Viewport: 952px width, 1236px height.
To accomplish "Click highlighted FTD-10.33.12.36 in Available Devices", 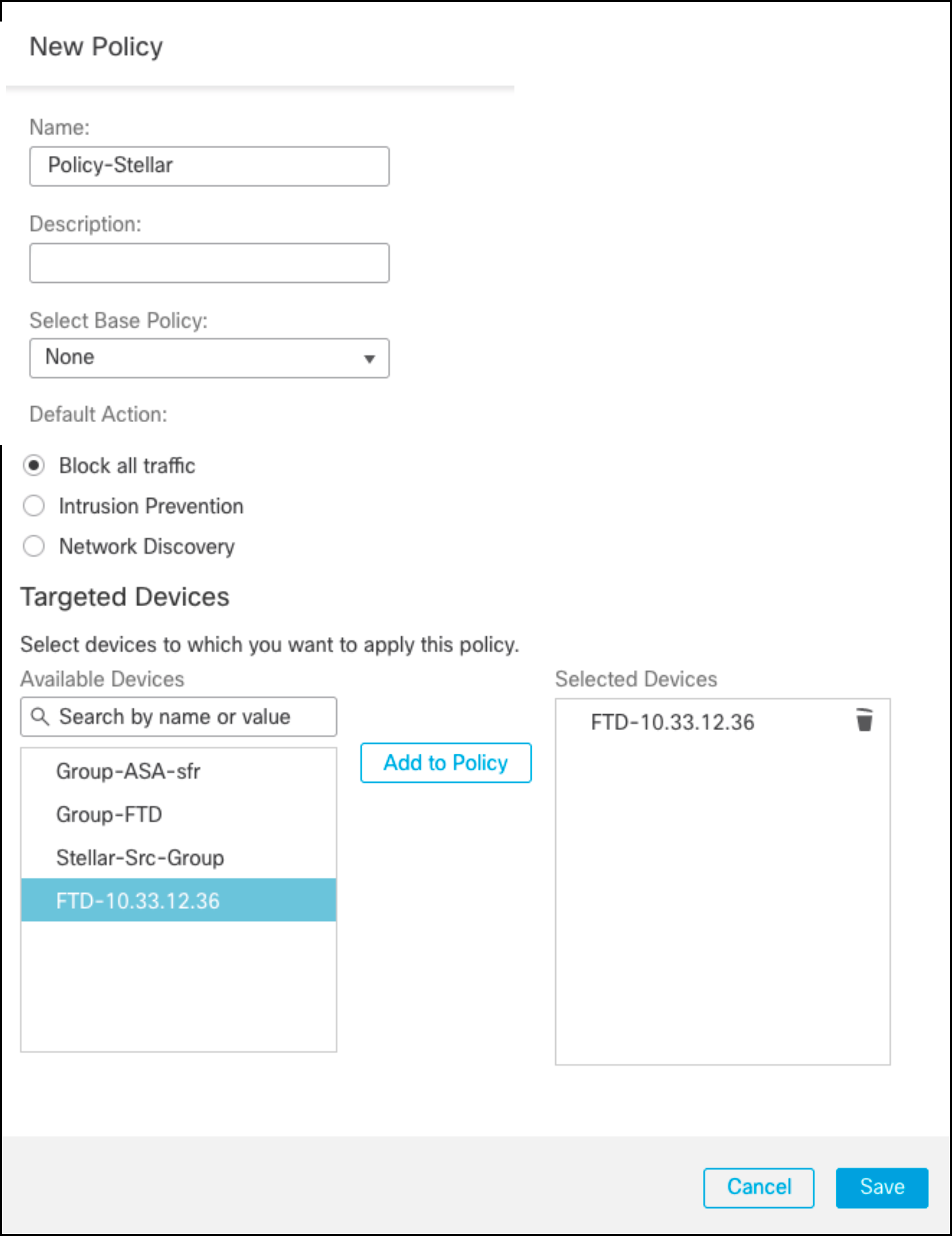I will (x=137, y=900).
